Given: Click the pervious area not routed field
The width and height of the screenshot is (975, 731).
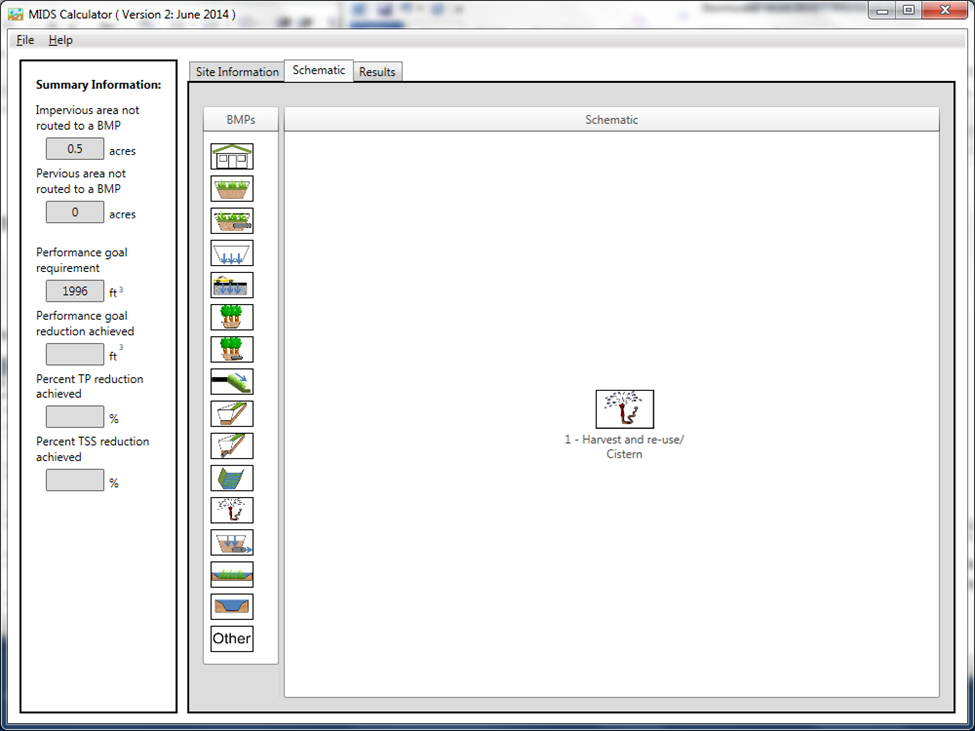Looking at the screenshot, I should click(75, 212).
